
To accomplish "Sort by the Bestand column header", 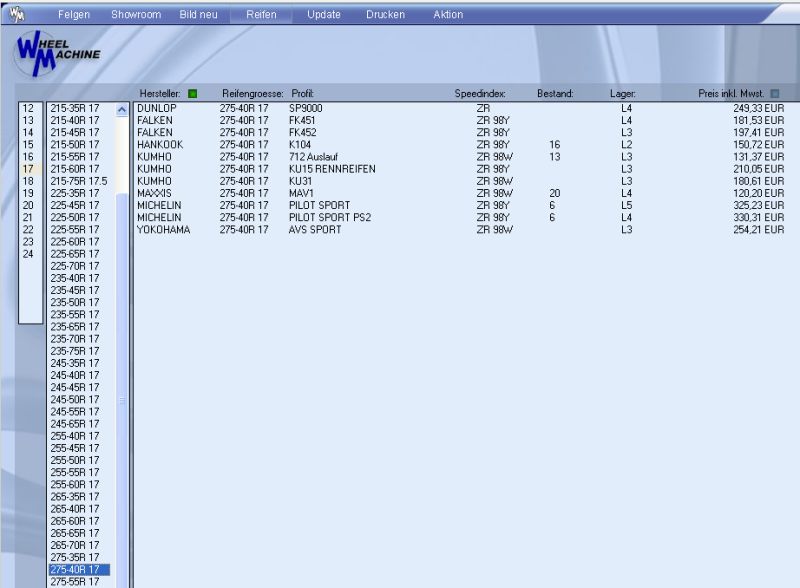I will (x=555, y=93).
